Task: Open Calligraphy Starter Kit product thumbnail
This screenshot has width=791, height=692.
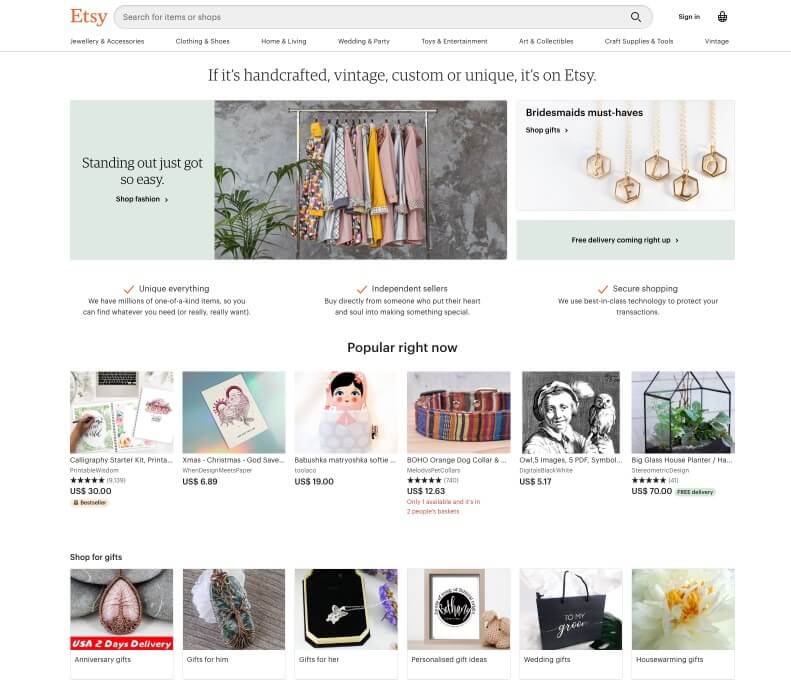Action: click(x=122, y=412)
